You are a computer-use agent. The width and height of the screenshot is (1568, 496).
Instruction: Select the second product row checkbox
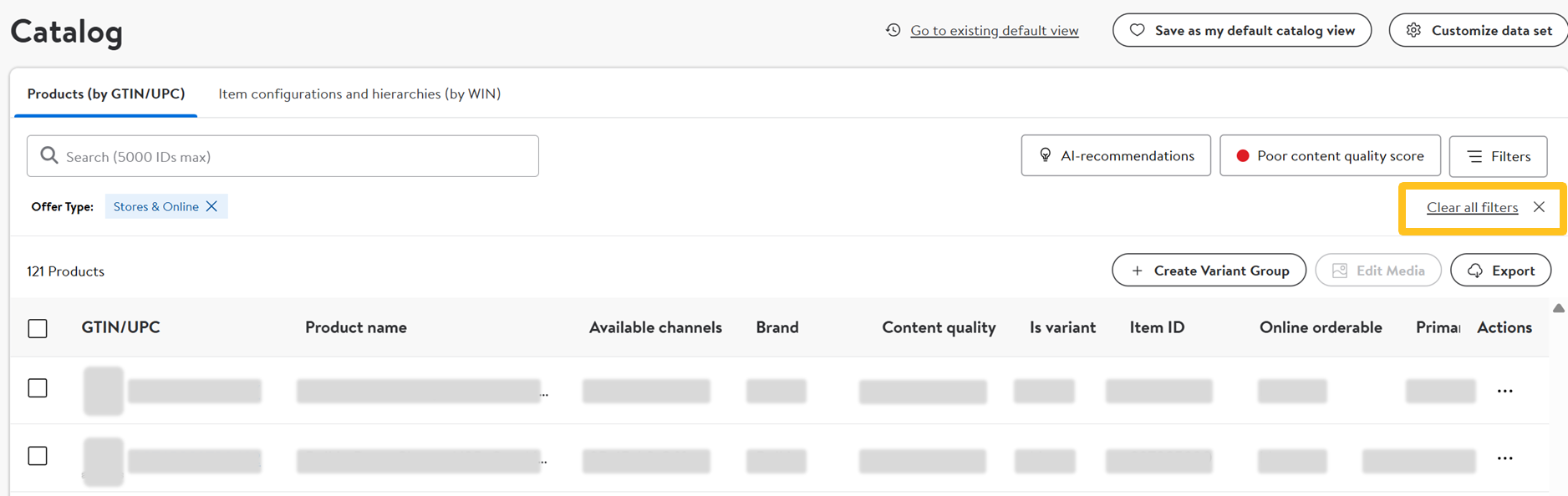point(38,456)
